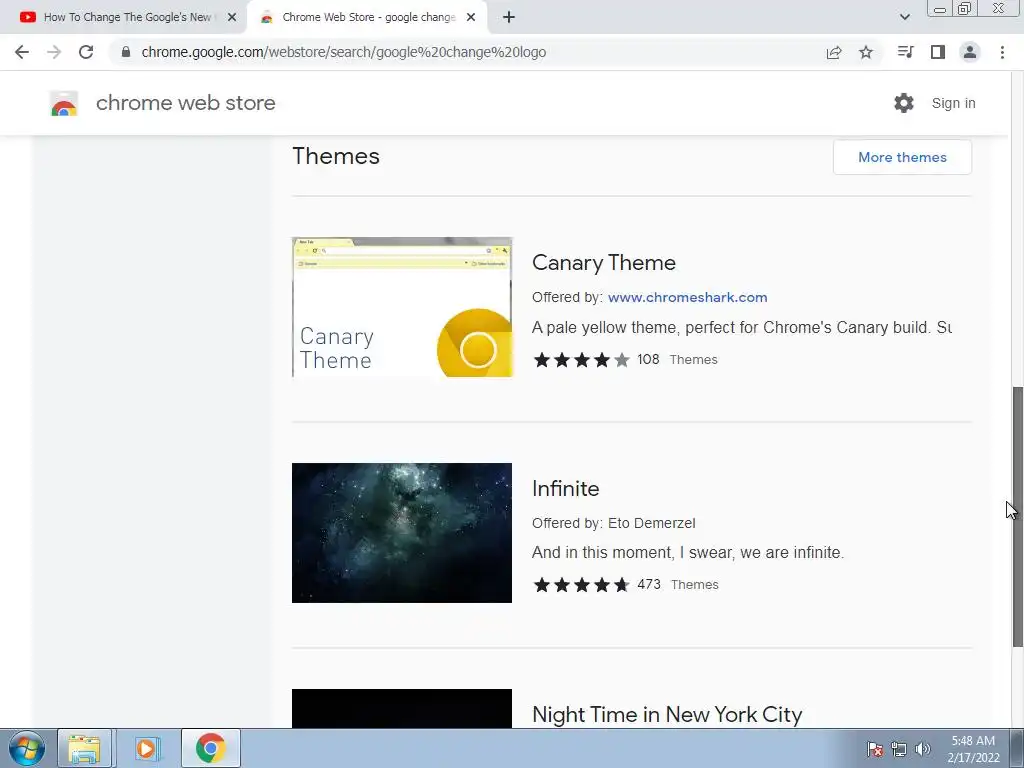Image resolution: width=1024 pixels, height=768 pixels.
Task: Visit www.chromeshark.com link
Action: click(687, 297)
